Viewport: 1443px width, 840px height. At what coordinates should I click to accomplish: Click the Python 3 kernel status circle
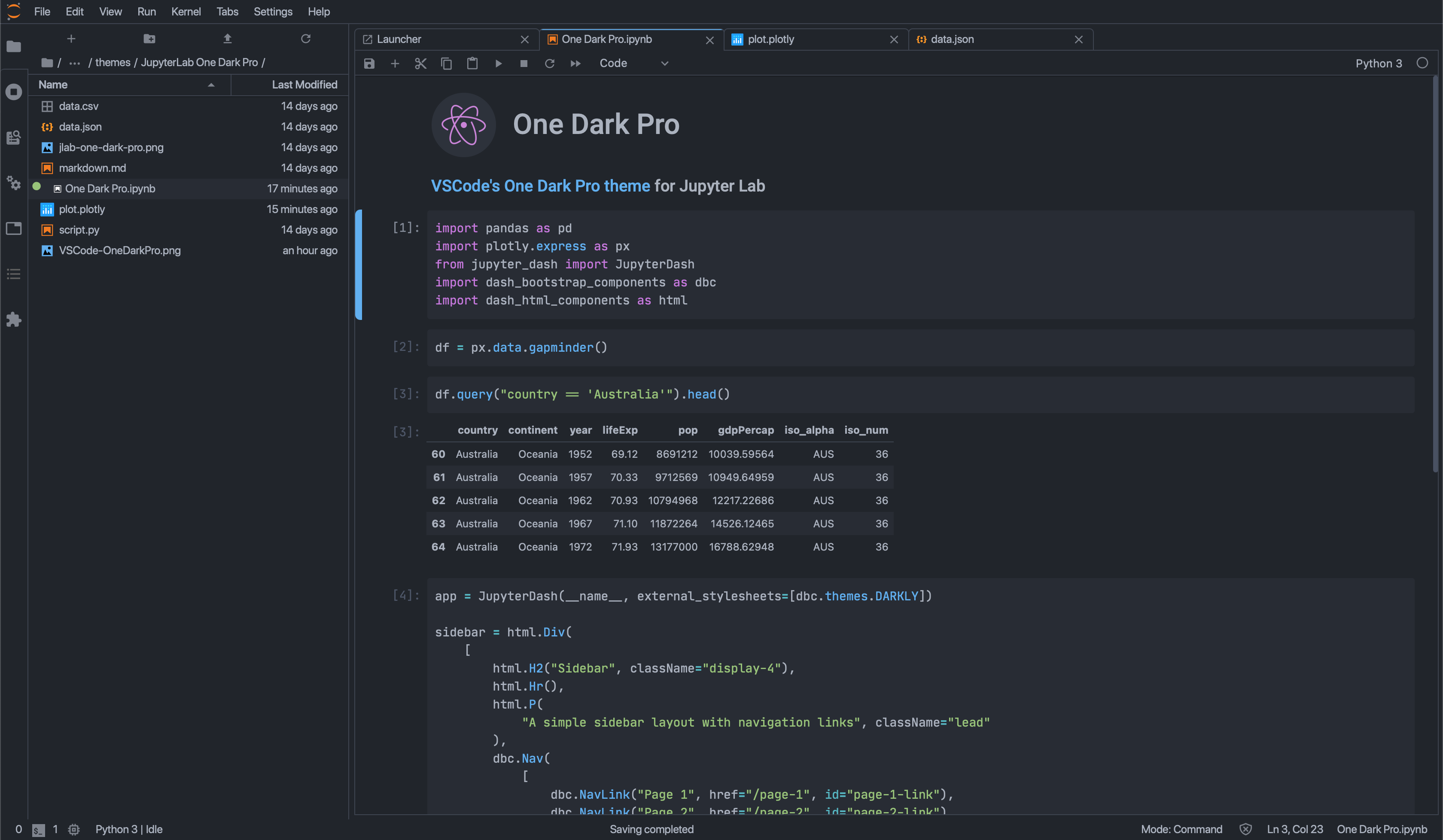[x=1422, y=64]
